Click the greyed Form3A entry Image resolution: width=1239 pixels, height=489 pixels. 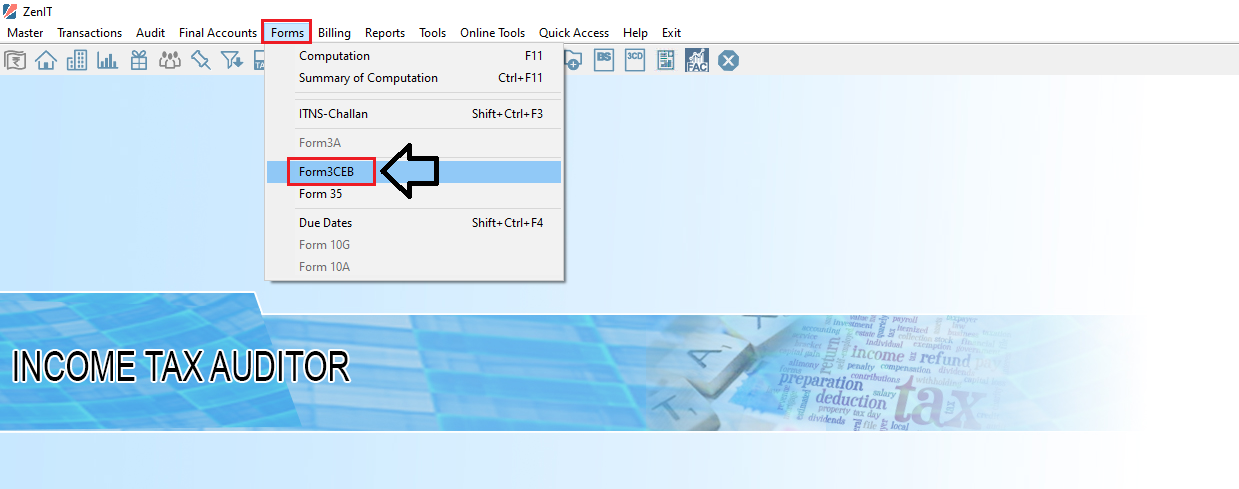point(415,143)
